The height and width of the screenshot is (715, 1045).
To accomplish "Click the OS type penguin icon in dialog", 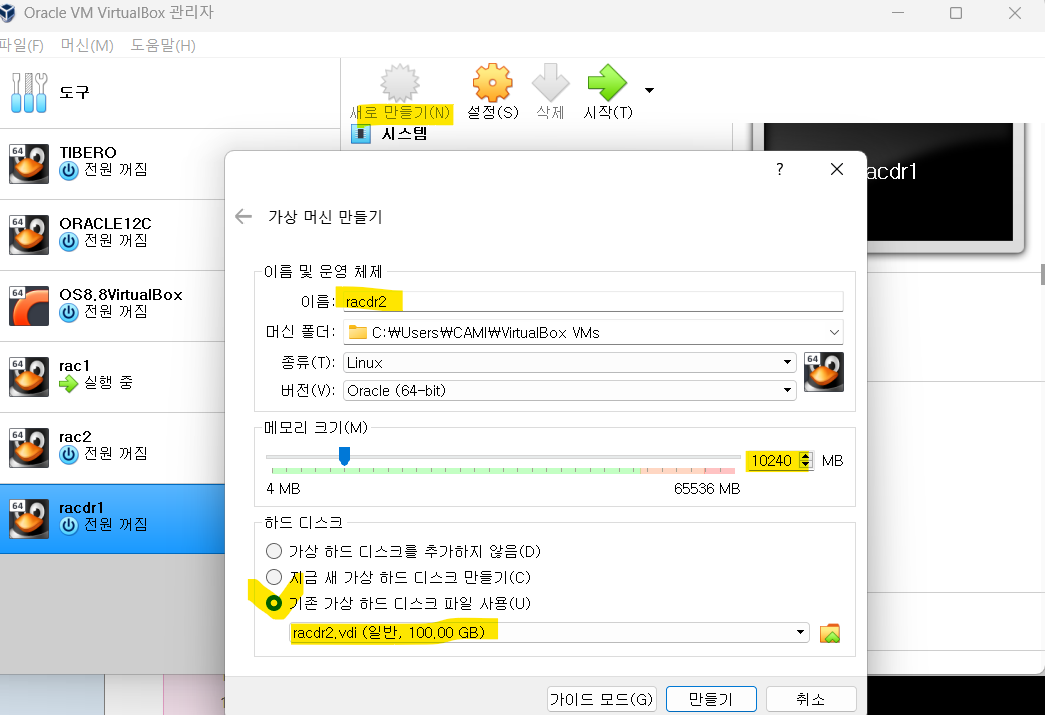I will tap(824, 372).
